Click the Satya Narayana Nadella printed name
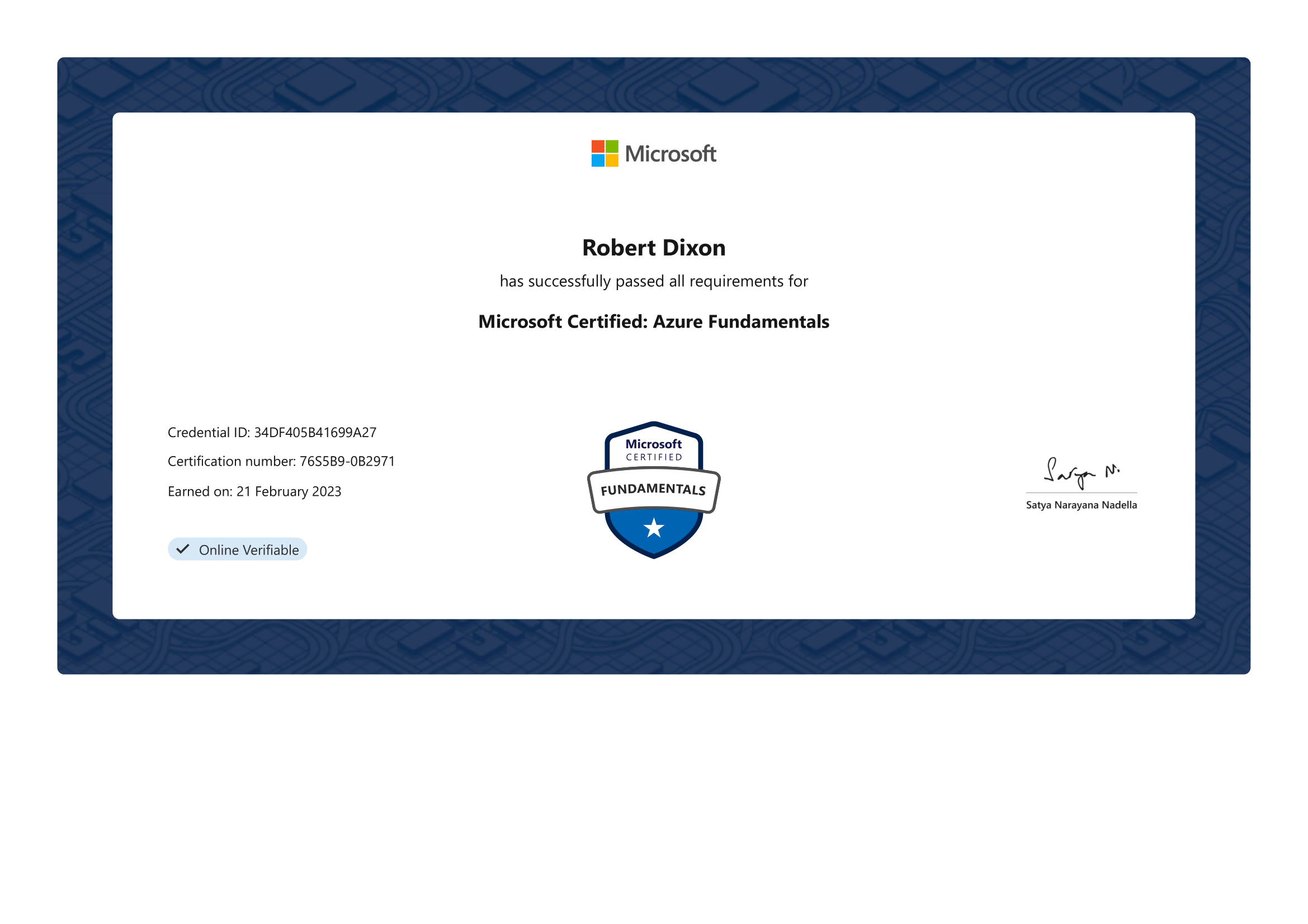The height and width of the screenshot is (924, 1308). point(1081,505)
